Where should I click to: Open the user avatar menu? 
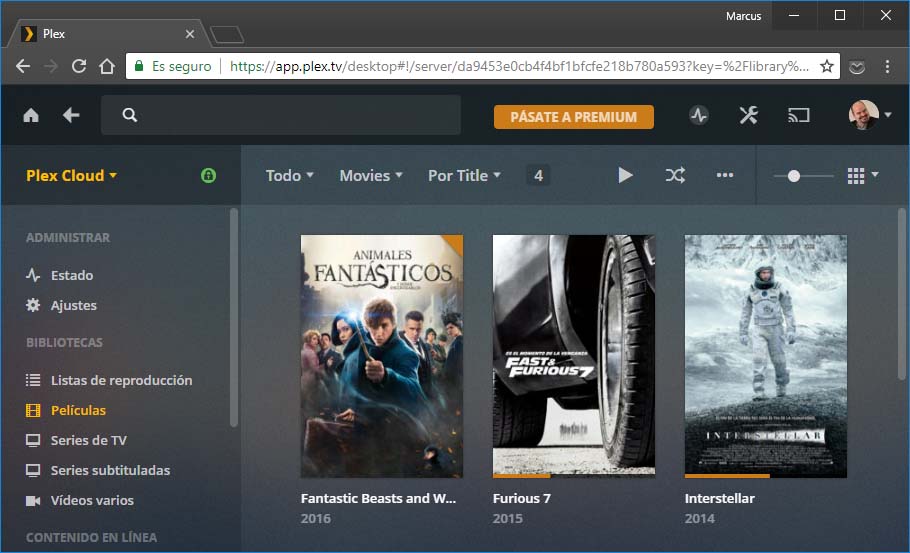coord(869,115)
